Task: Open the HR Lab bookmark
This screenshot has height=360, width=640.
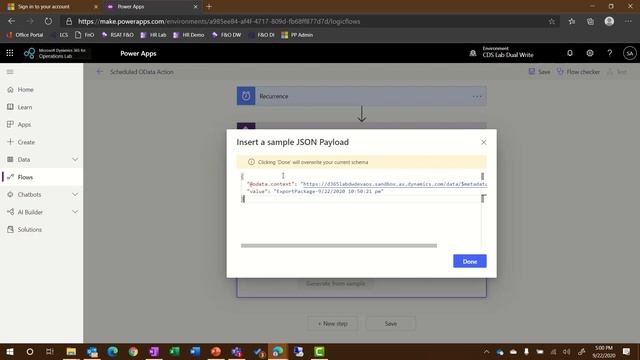Action: coord(153,35)
